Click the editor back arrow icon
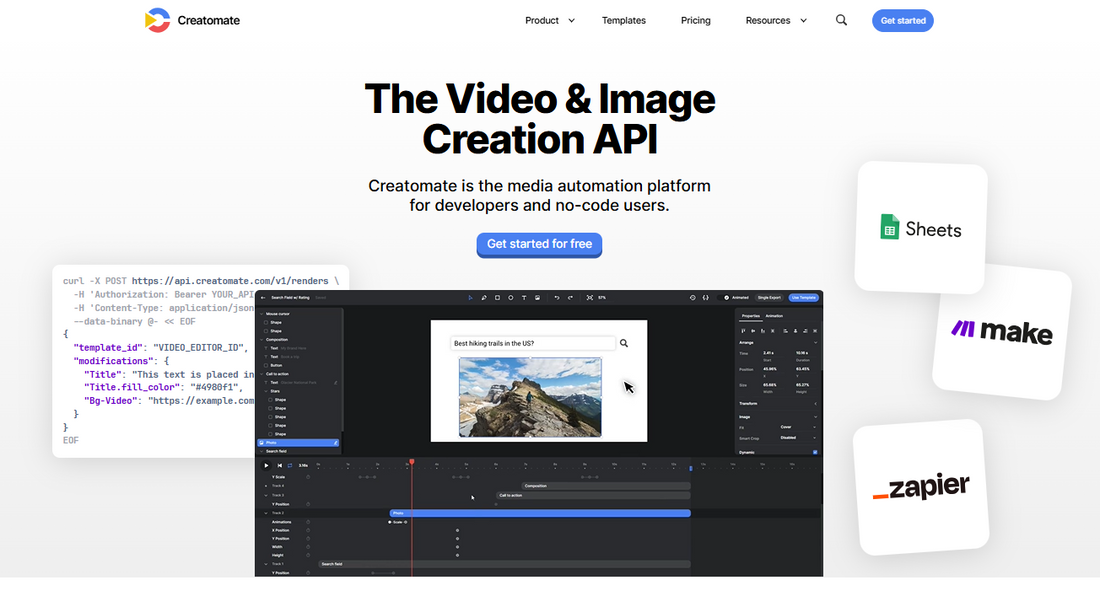1100x607 pixels. coord(263,297)
